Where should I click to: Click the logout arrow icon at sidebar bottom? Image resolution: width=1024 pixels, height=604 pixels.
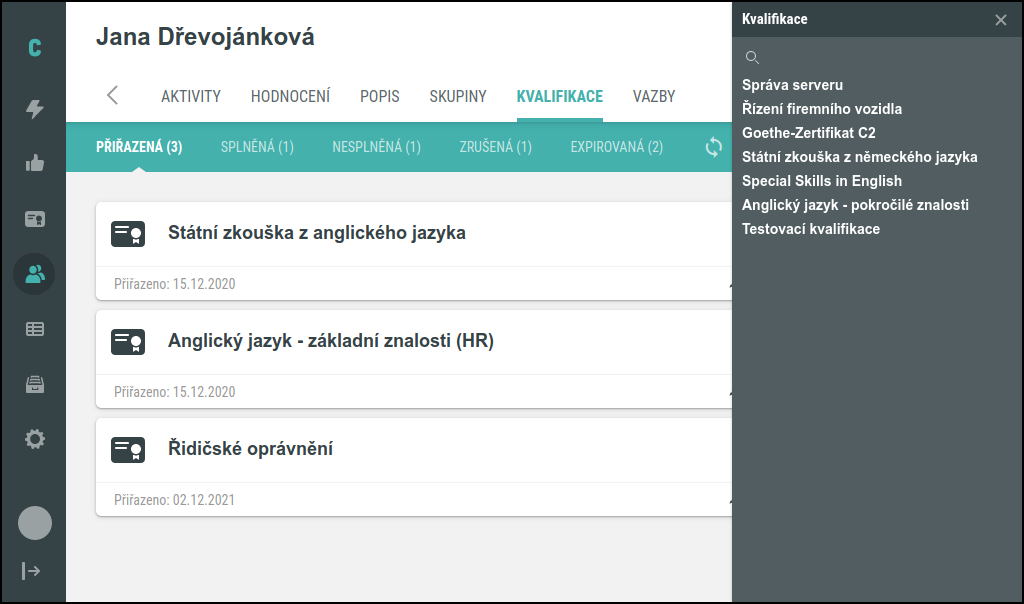click(33, 571)
